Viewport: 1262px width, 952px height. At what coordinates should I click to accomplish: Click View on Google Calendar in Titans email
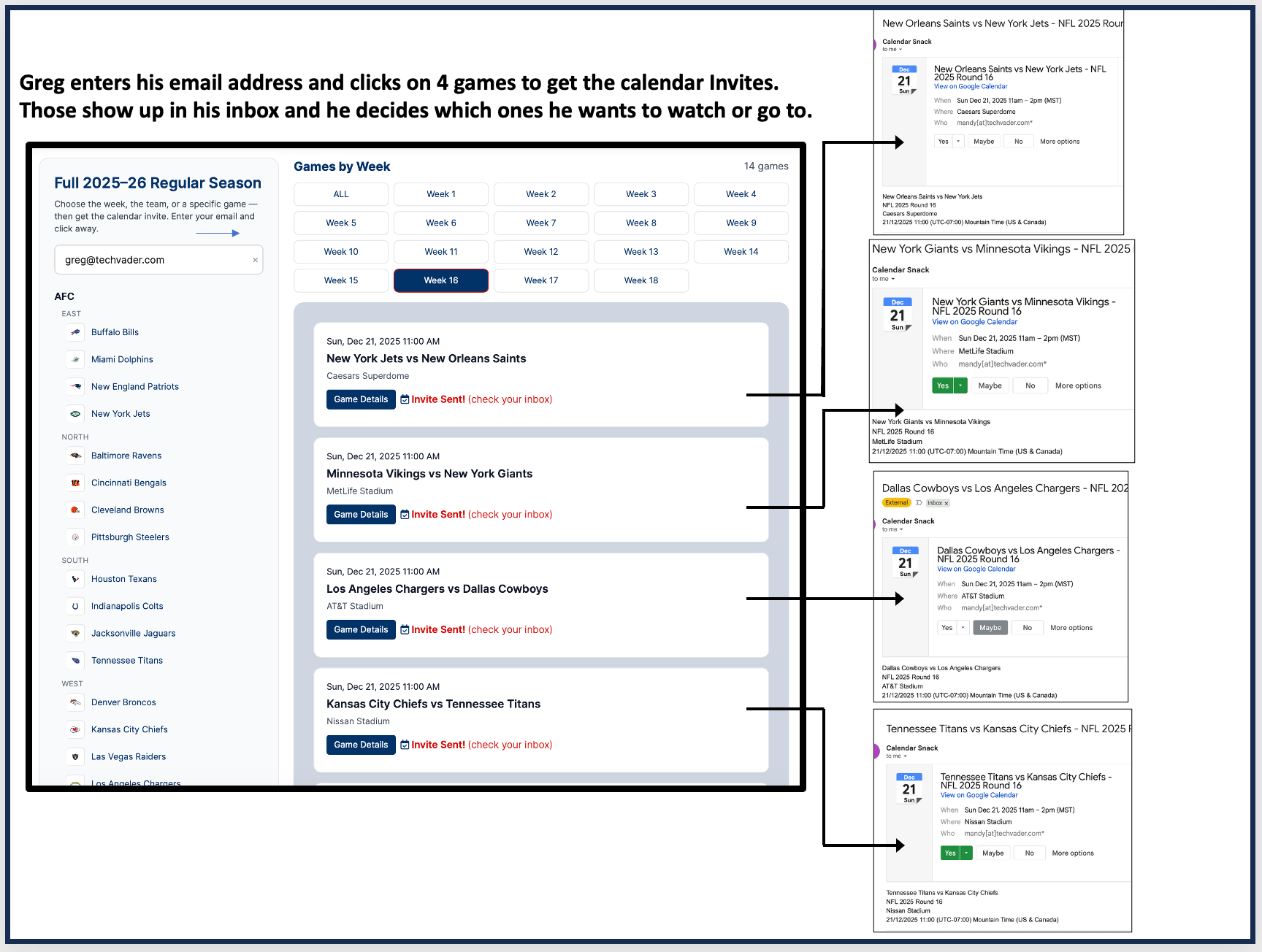point(979,795)
